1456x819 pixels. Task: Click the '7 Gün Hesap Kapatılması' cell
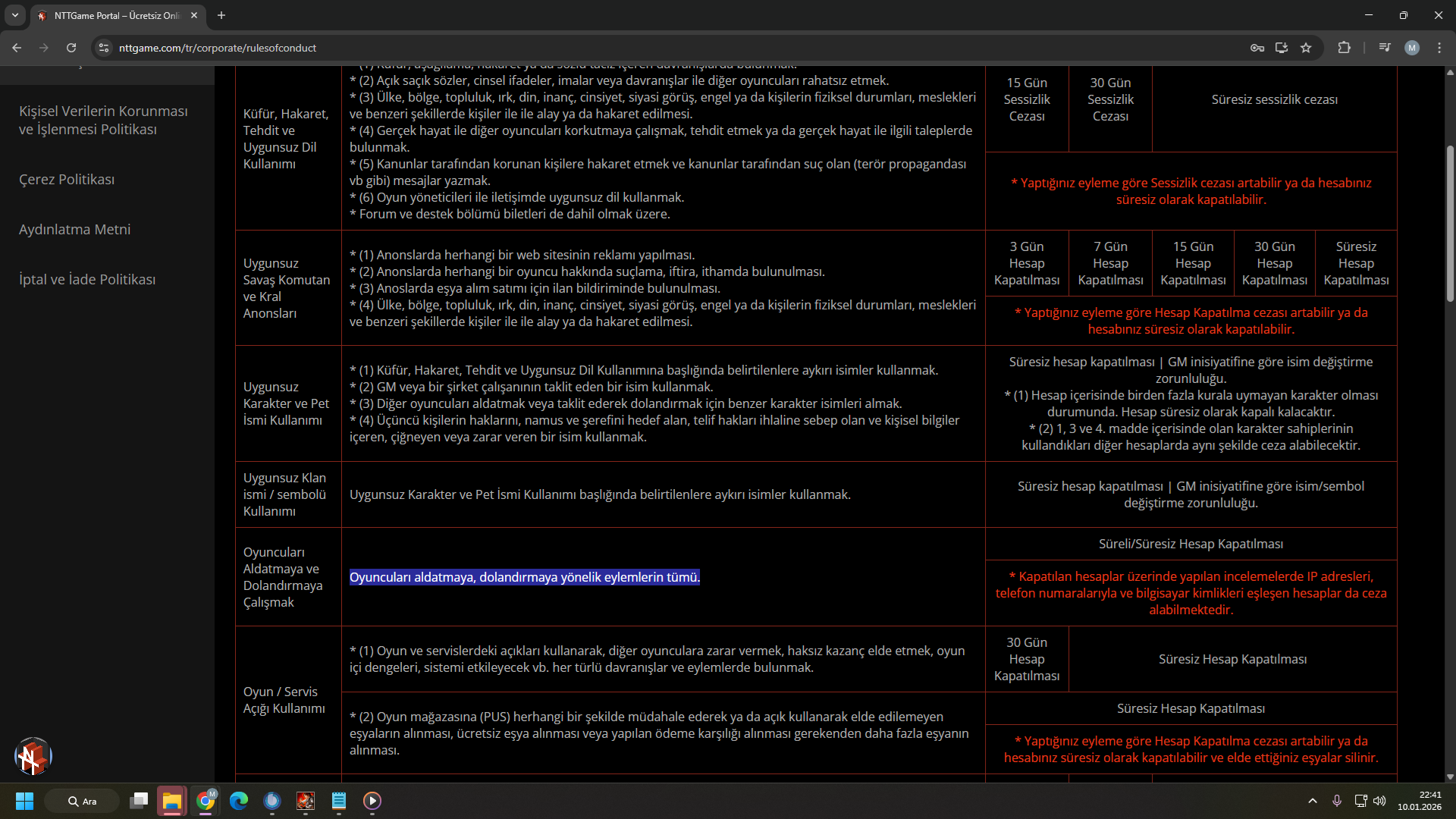click(1110, 263)
